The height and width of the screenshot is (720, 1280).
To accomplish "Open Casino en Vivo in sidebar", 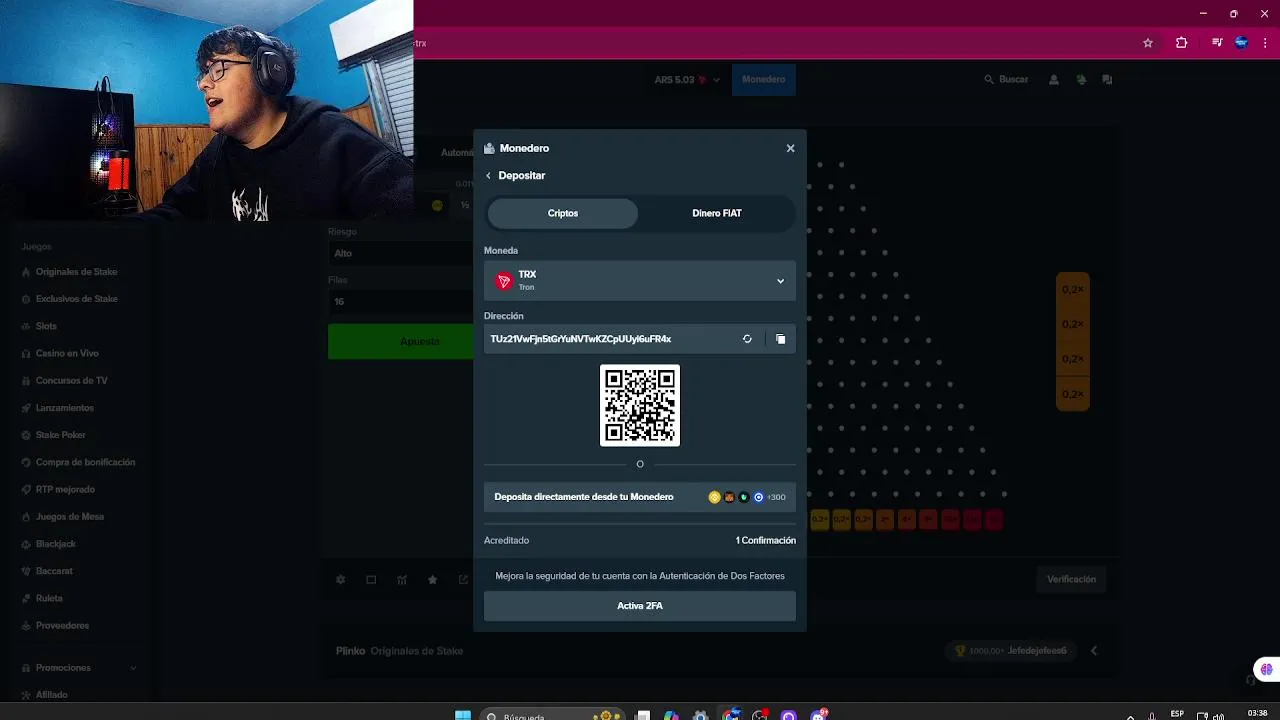I will 67,353.
